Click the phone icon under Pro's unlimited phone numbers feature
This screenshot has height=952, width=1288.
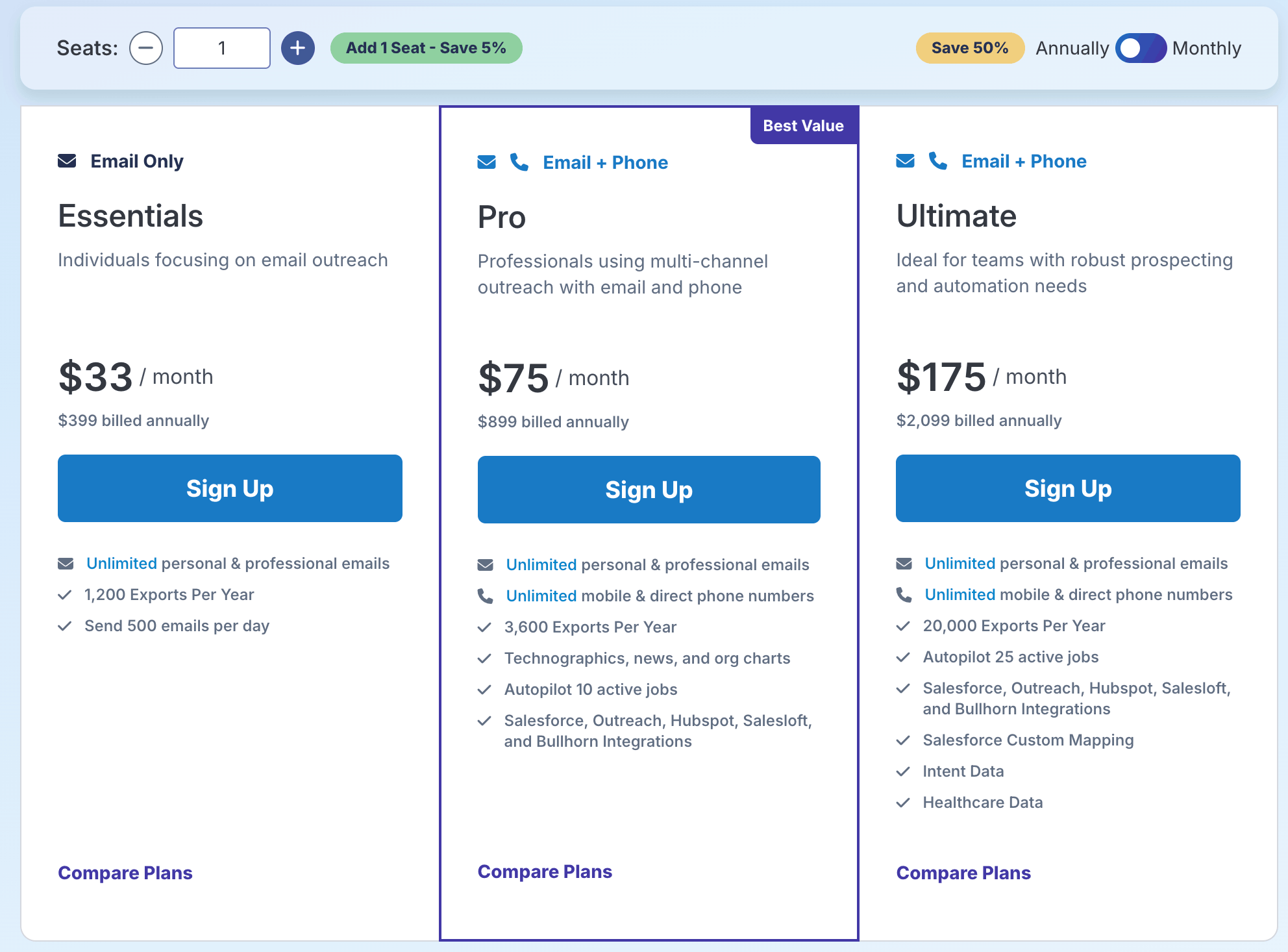[485, 595]
